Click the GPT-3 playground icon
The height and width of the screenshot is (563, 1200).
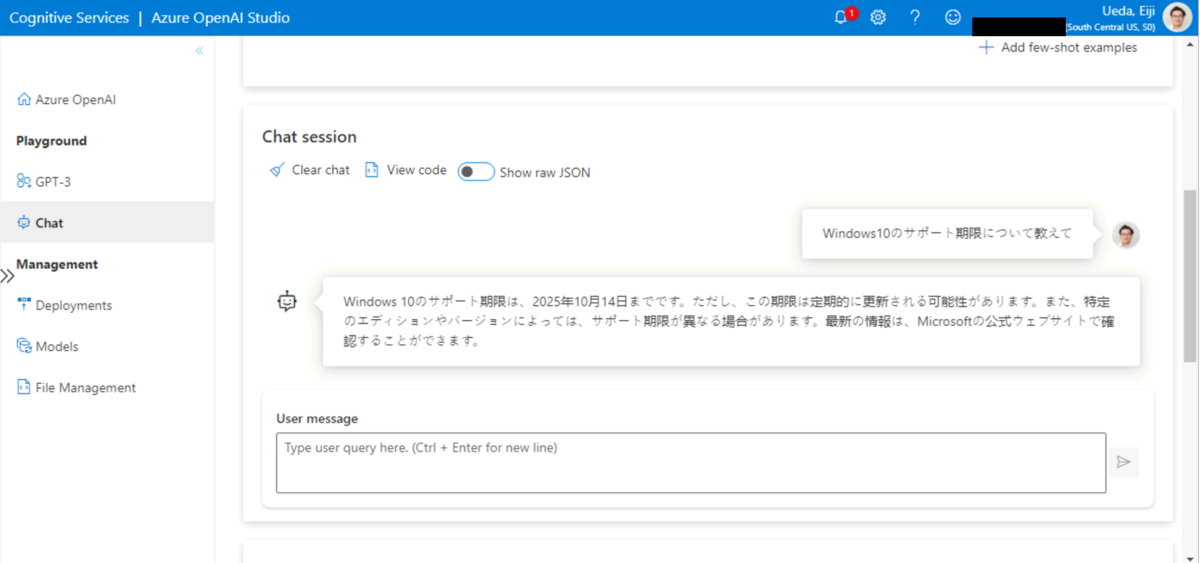tap(24, 182)
